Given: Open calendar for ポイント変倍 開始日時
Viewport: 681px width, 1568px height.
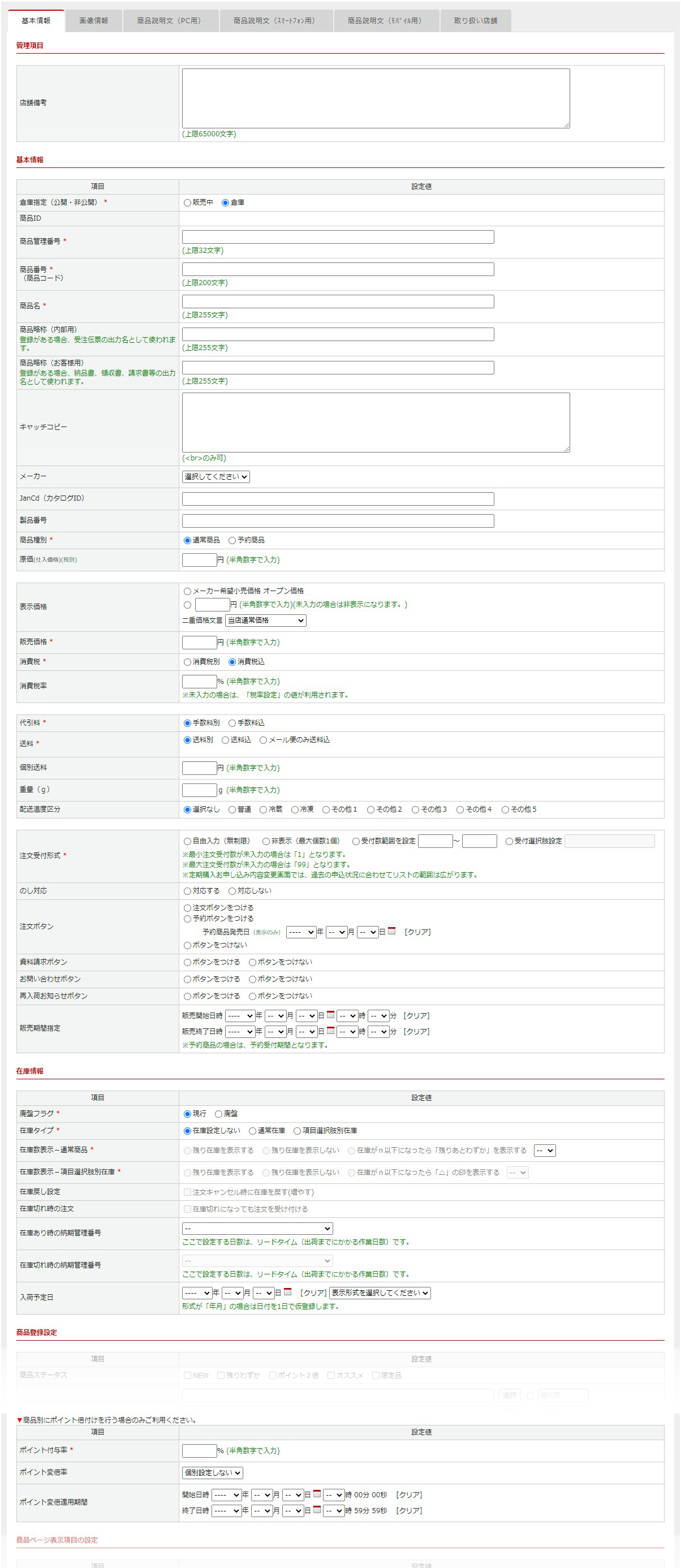Looking at the screenshot, I should (x=317, y=1494).
